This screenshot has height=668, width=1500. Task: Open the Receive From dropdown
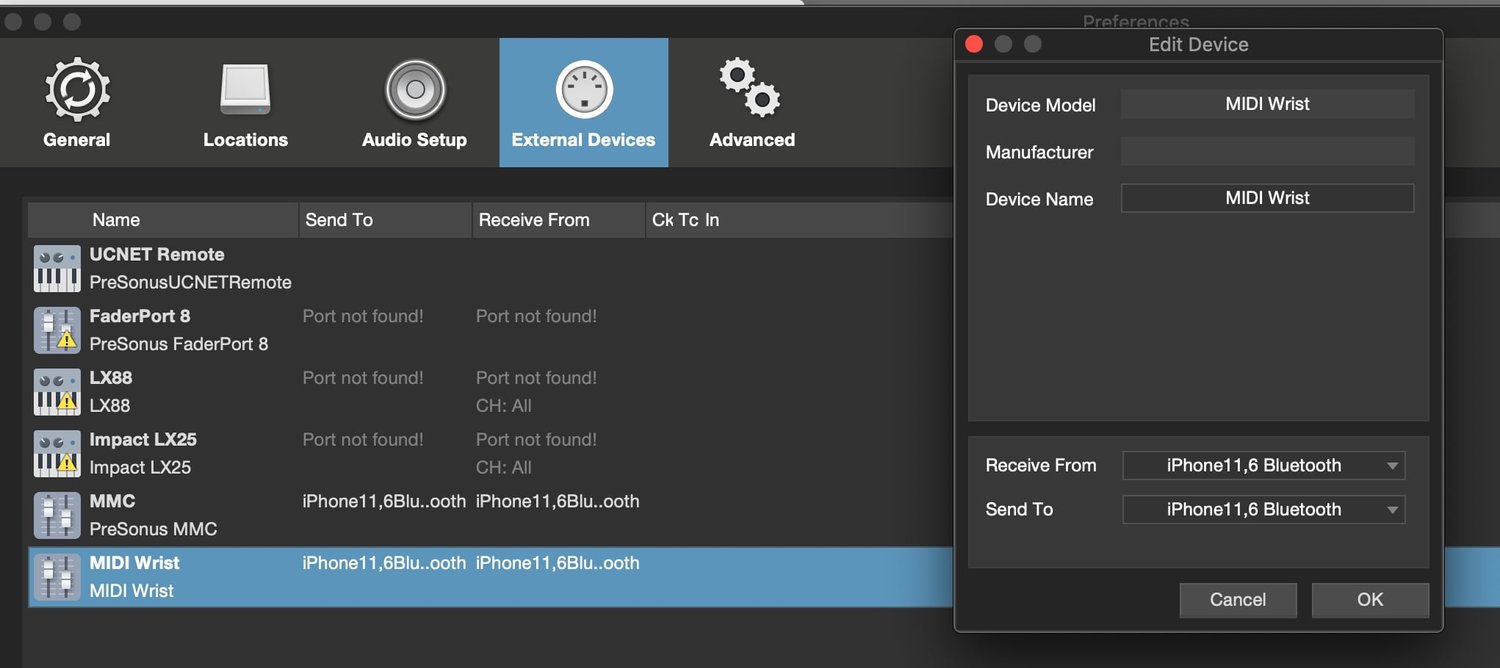[1264, 465]
